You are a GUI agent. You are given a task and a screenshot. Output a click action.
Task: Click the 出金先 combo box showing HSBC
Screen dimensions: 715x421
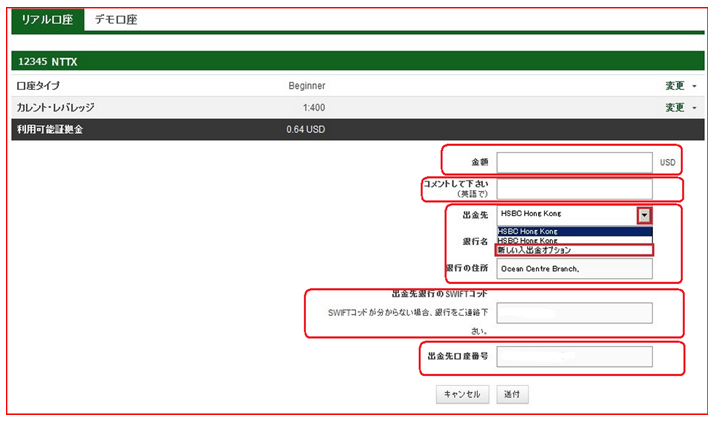coord(567,215)
